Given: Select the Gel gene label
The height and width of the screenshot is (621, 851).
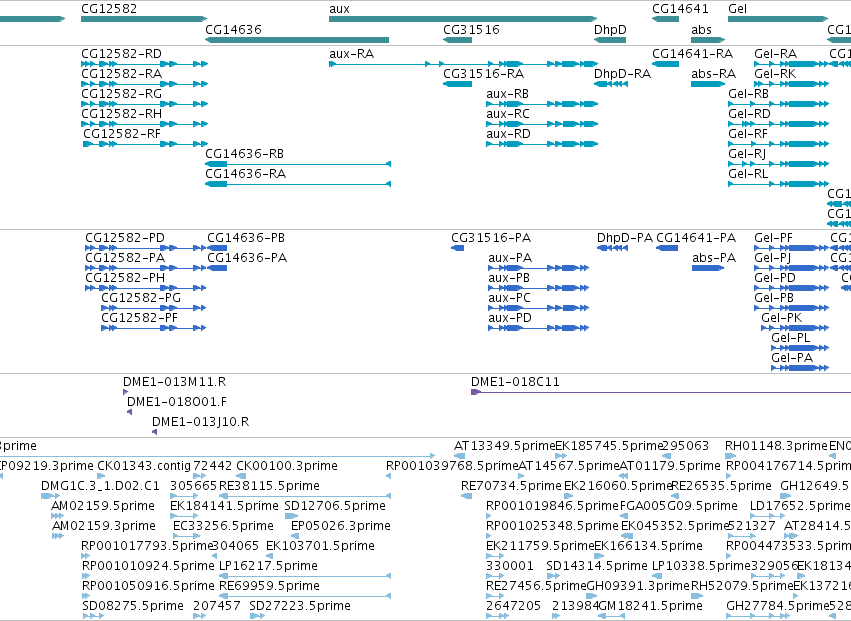Looking at the screenshot, I should pos(738,9).
